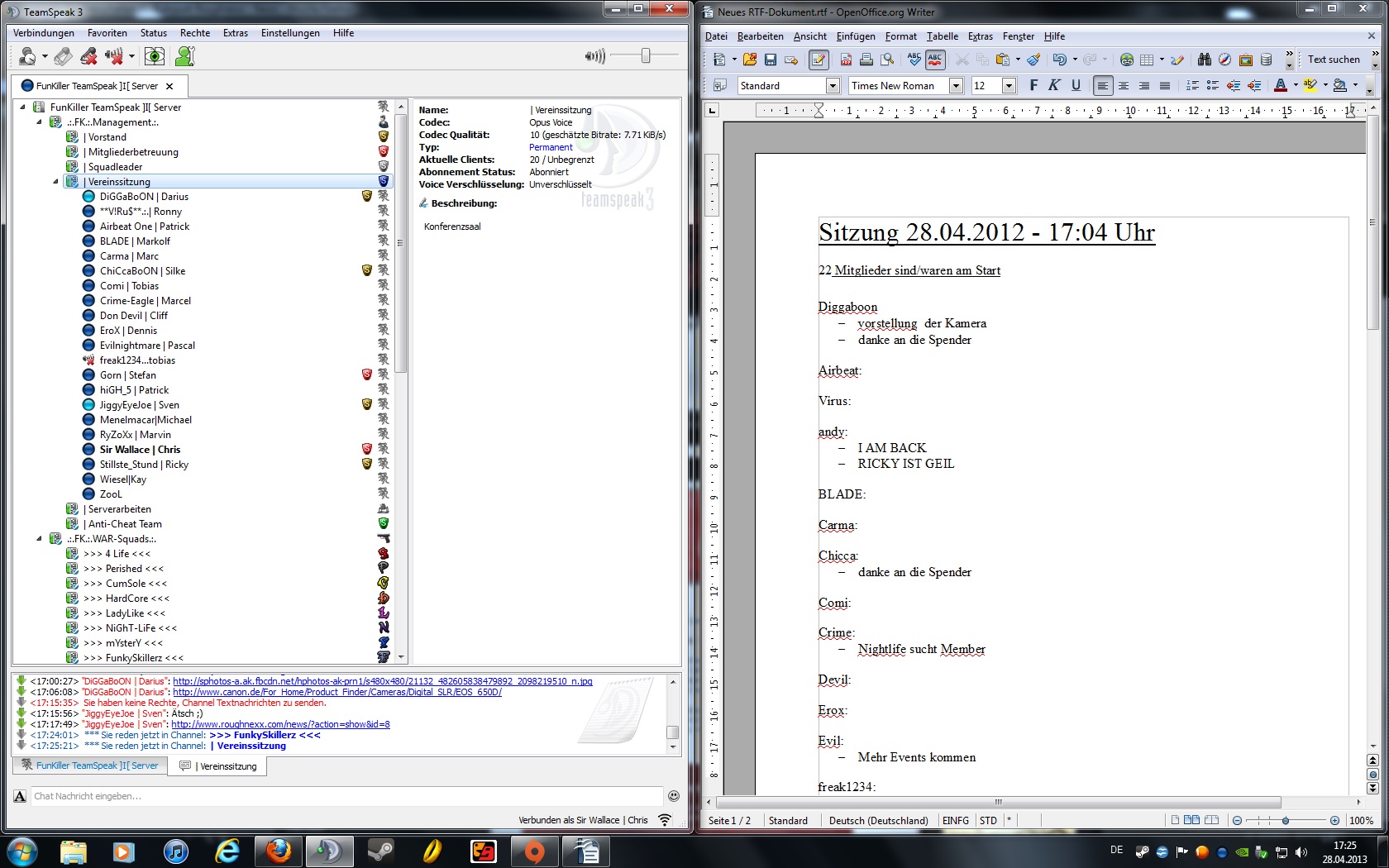1389x868 pixels.
Task: Click the Undo arrow icon in Writer
Action: click(x=1059, y=60)
